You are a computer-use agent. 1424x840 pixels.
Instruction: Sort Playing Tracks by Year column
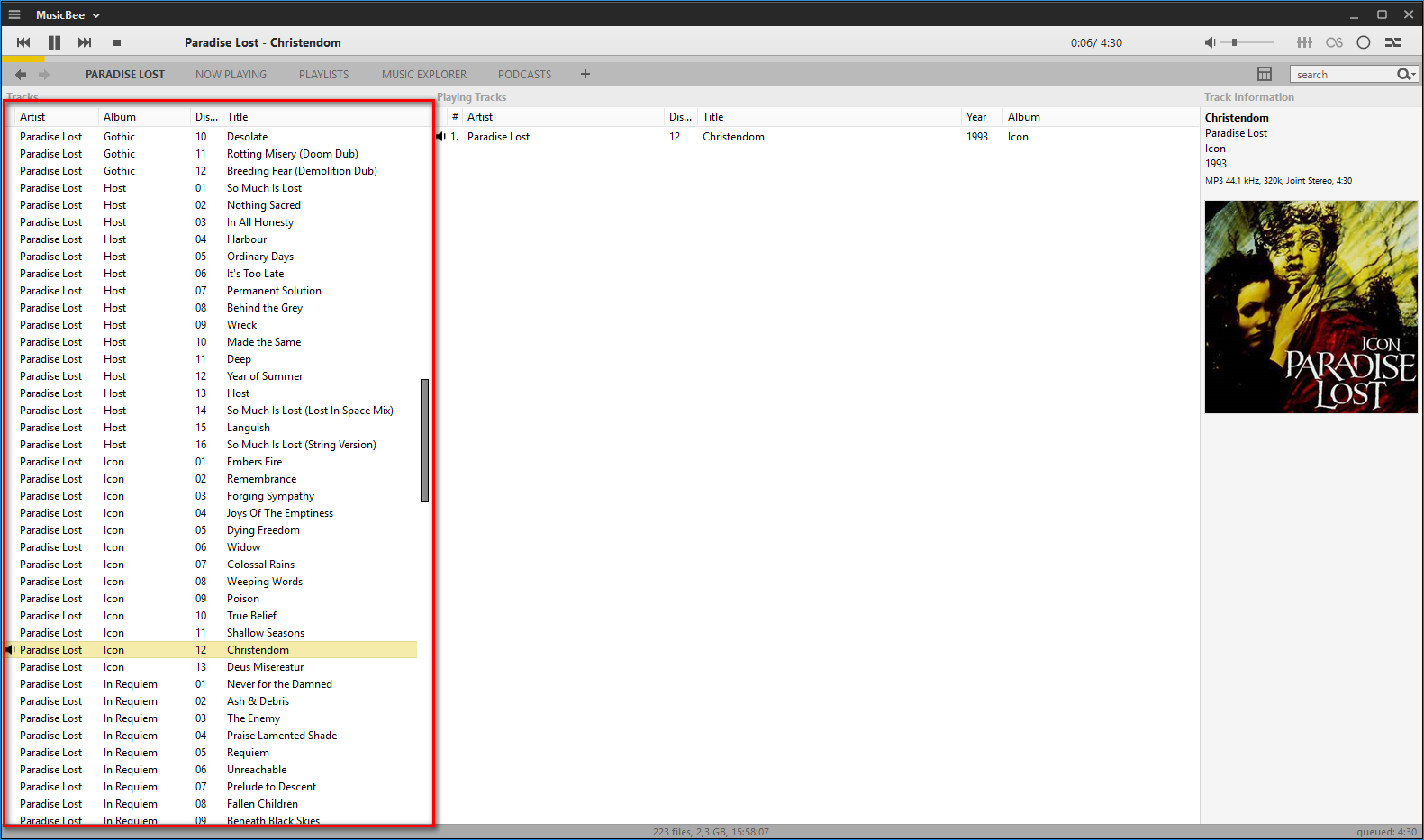(x=982, y=117)
